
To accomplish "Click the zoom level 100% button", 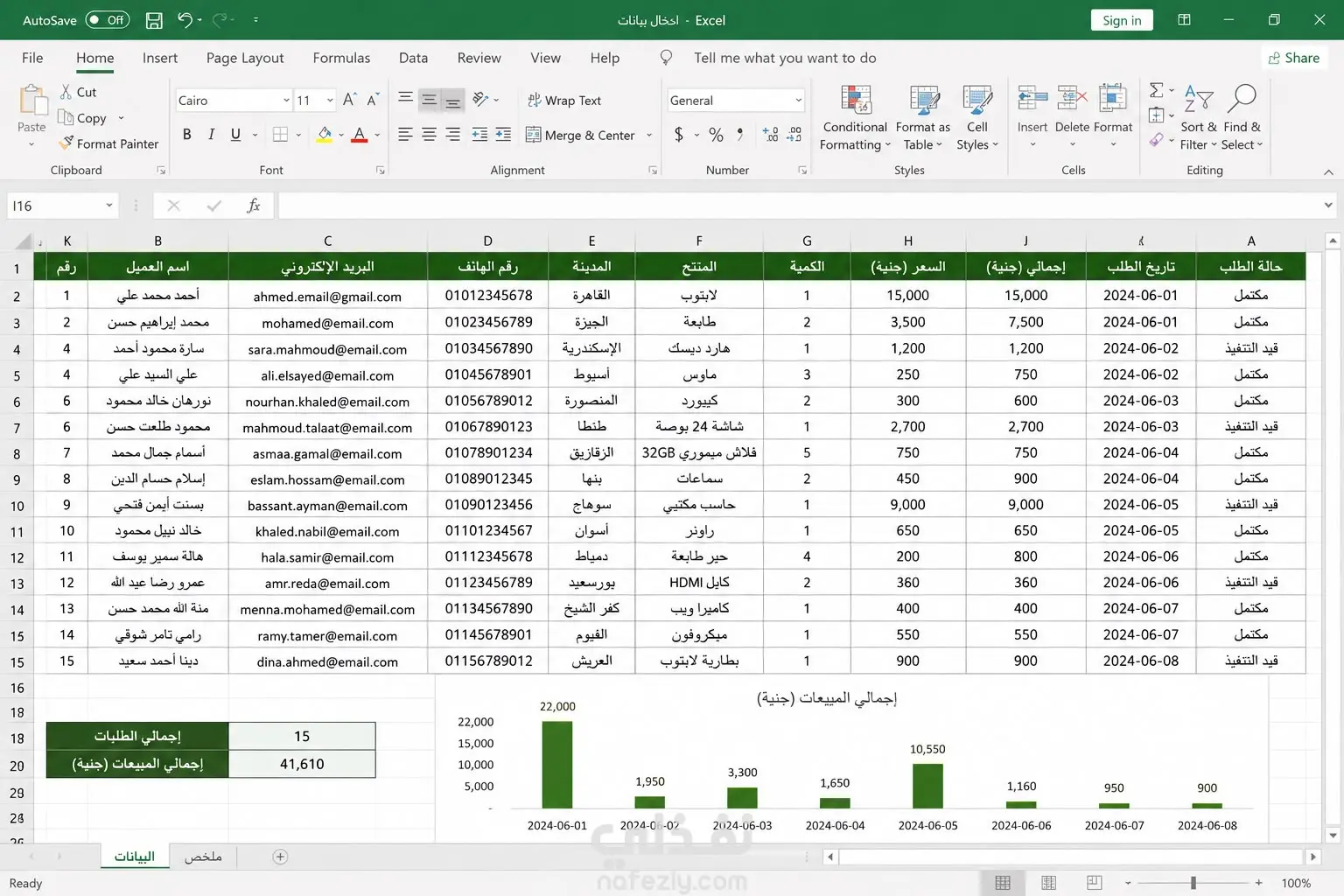I will point(1296,883).
